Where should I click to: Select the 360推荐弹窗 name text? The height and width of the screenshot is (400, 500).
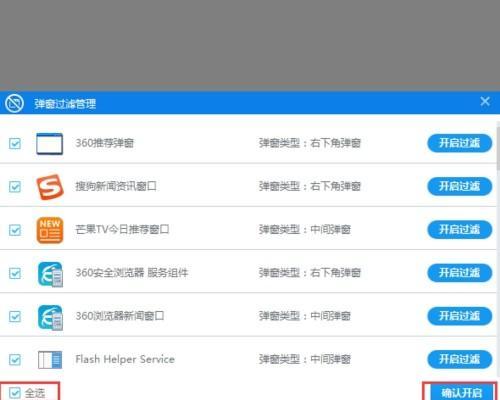tap(105, 143)
